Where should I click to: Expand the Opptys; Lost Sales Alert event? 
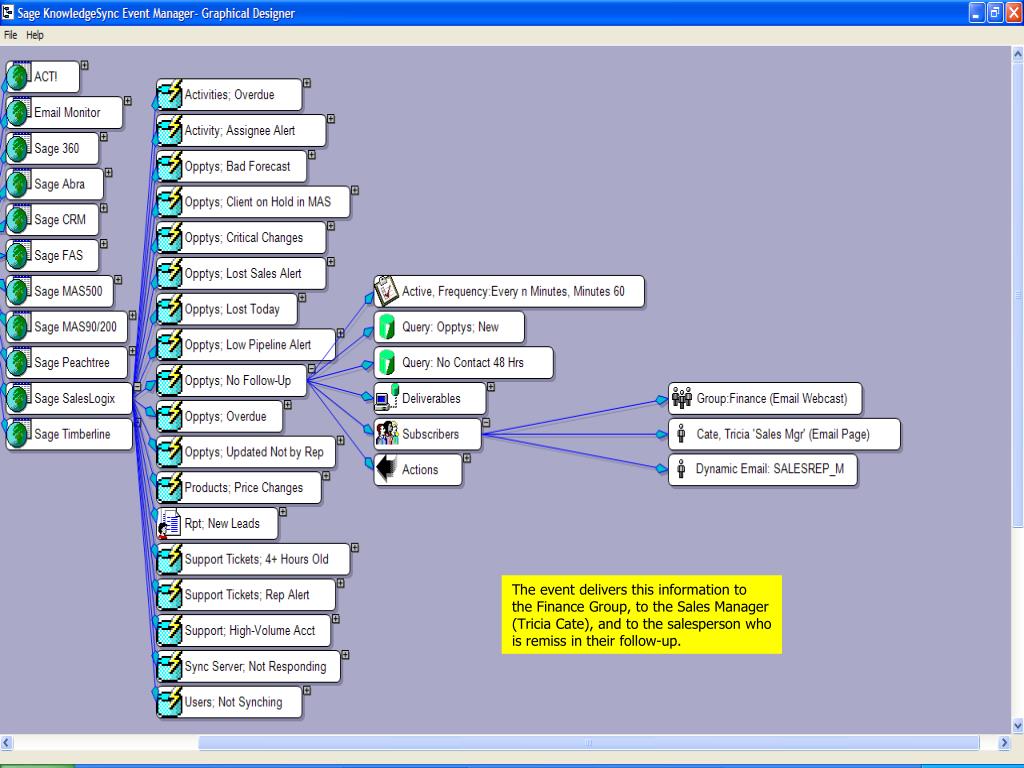331,262
